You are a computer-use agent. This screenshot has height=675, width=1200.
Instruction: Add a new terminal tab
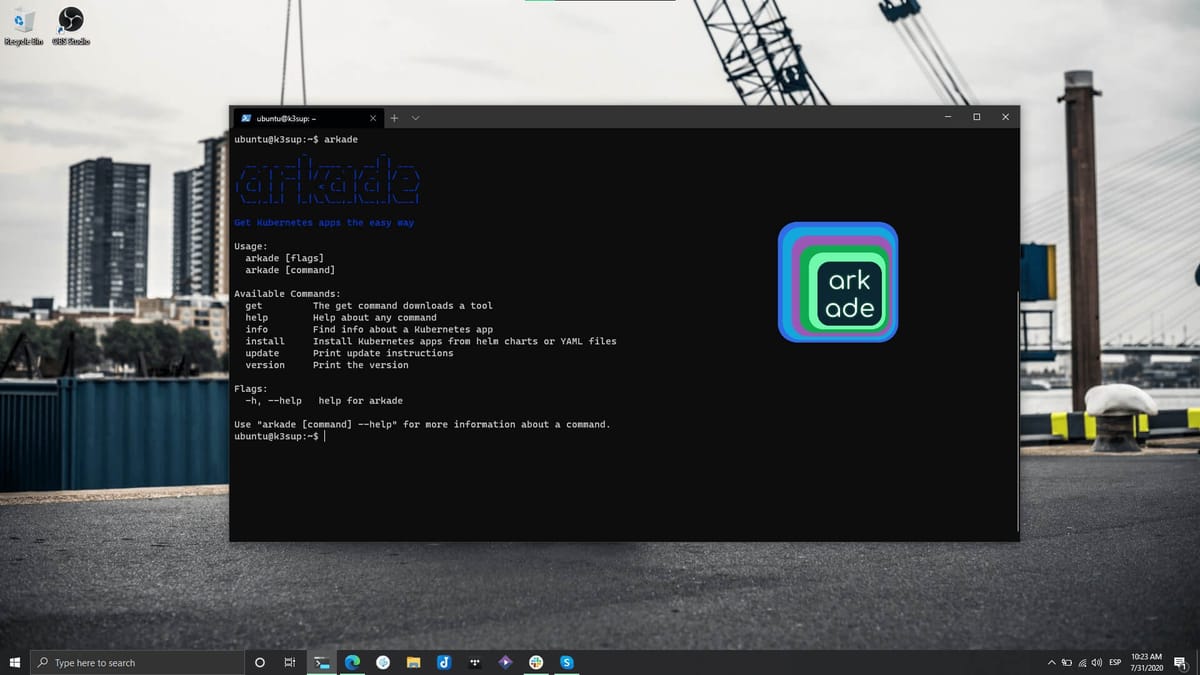pos(394,118)
